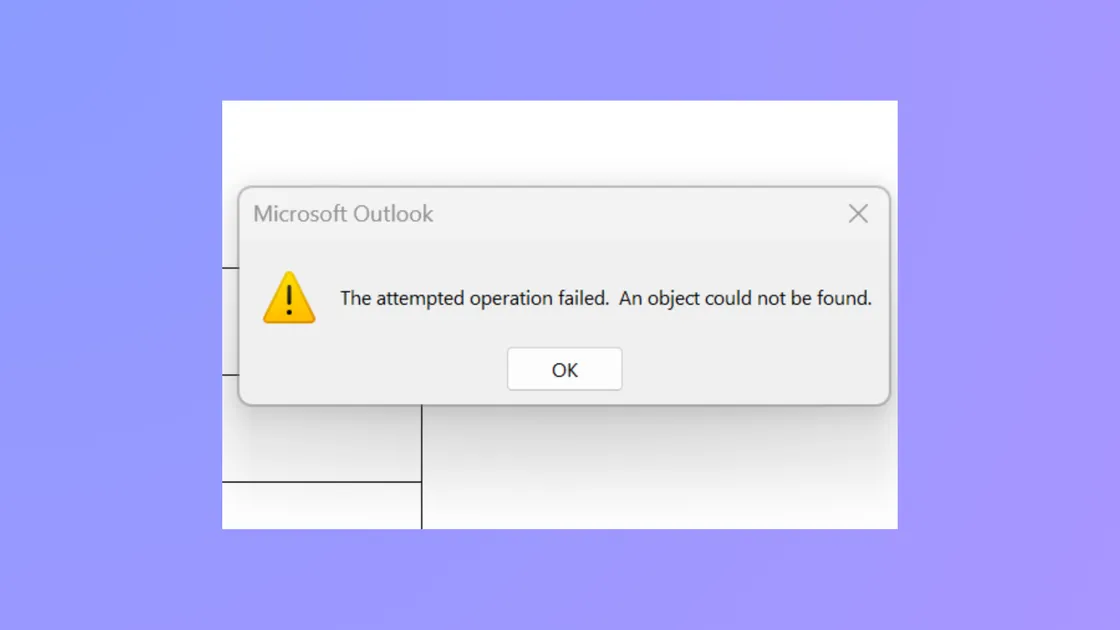Click the X in the dialog corner

click(858, 214)
